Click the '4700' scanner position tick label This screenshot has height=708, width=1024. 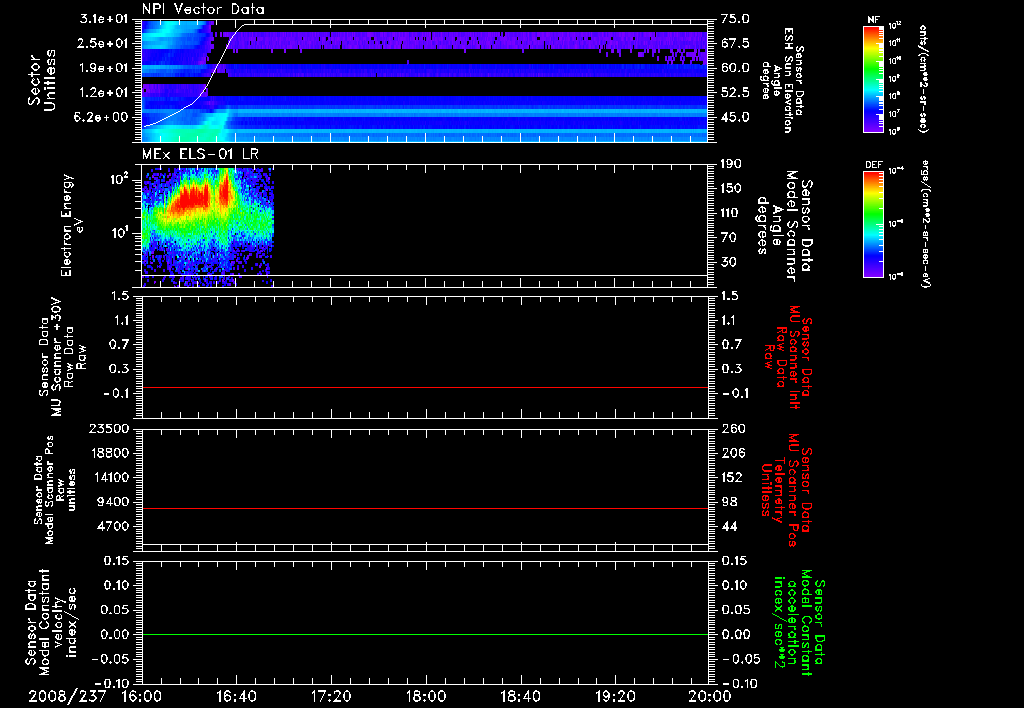pos(113,526)
